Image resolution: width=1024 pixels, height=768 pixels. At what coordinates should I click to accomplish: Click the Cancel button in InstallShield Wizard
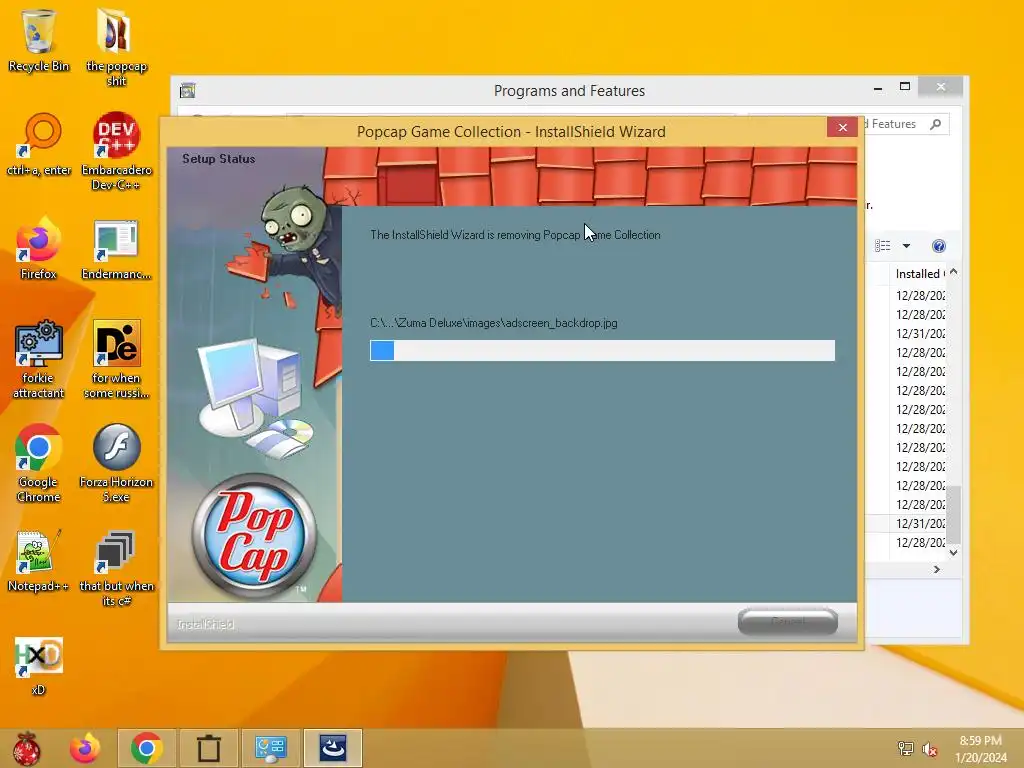tap(788, 621)
